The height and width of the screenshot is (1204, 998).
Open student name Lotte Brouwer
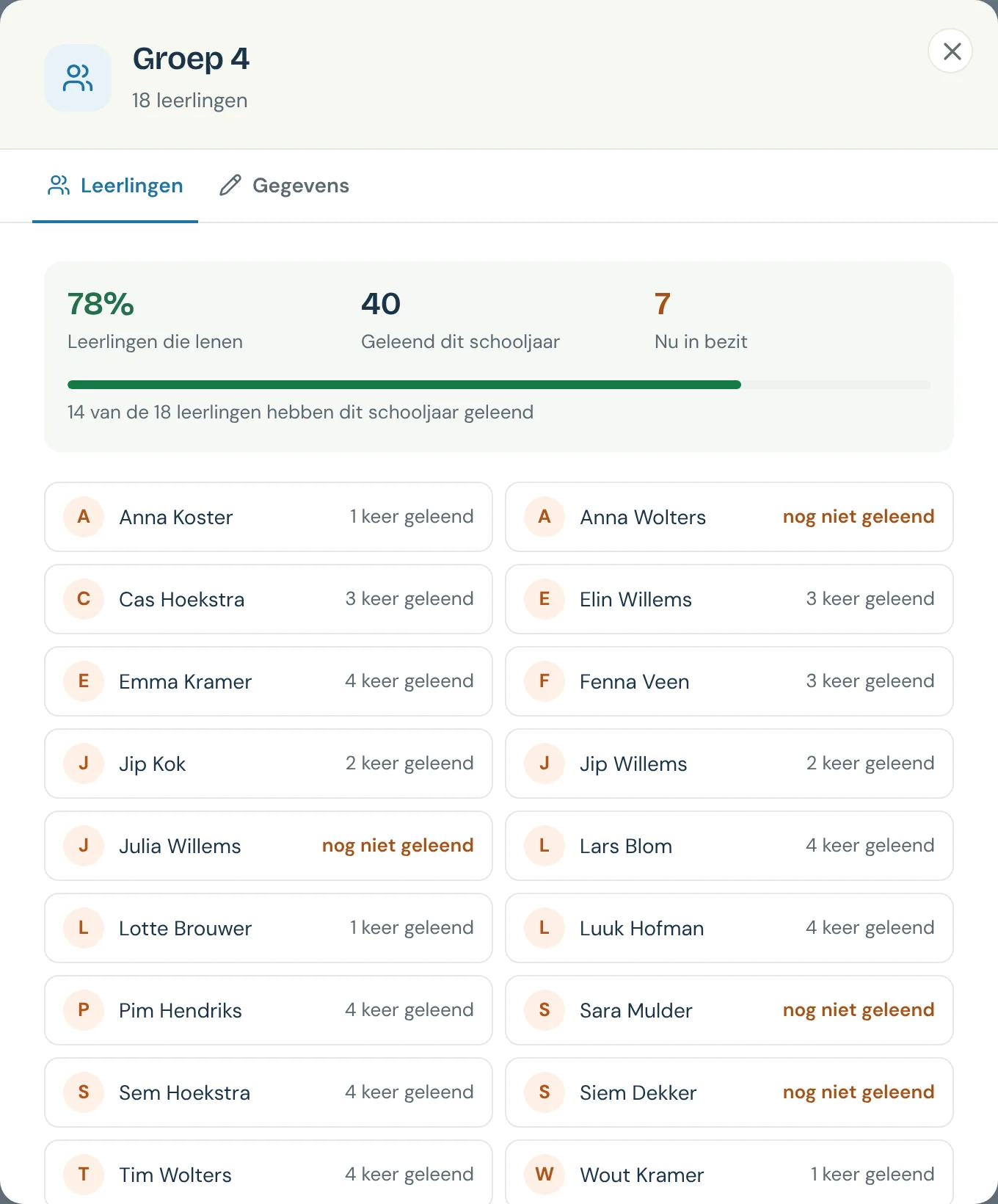(186, 929)
